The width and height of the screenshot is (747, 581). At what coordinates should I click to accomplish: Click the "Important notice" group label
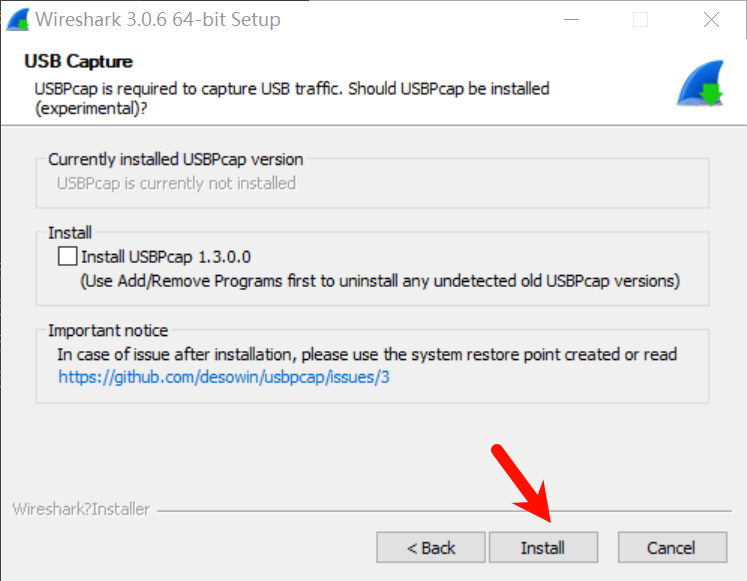pyautogui.click(x=108, y=331)
